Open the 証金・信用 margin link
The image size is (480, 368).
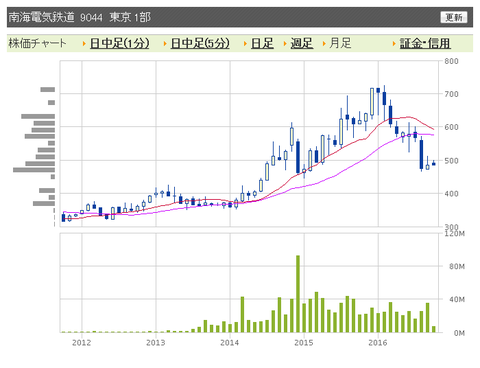[425, 43]
